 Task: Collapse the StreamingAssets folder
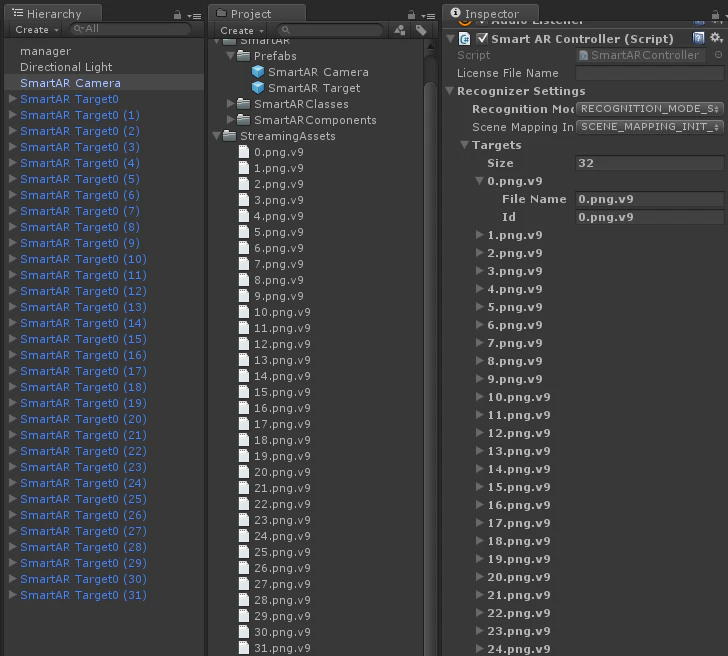click(216, 136)
